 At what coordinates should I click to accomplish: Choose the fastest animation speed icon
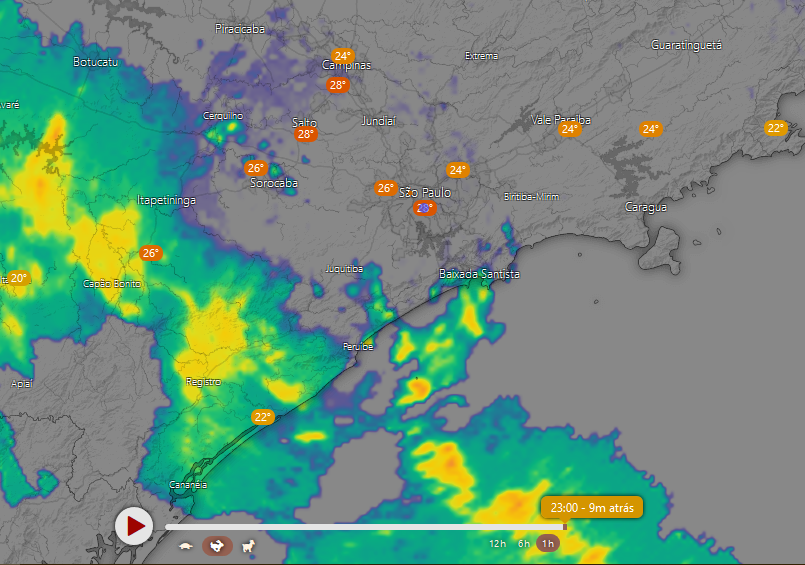(x=248, y=546)
